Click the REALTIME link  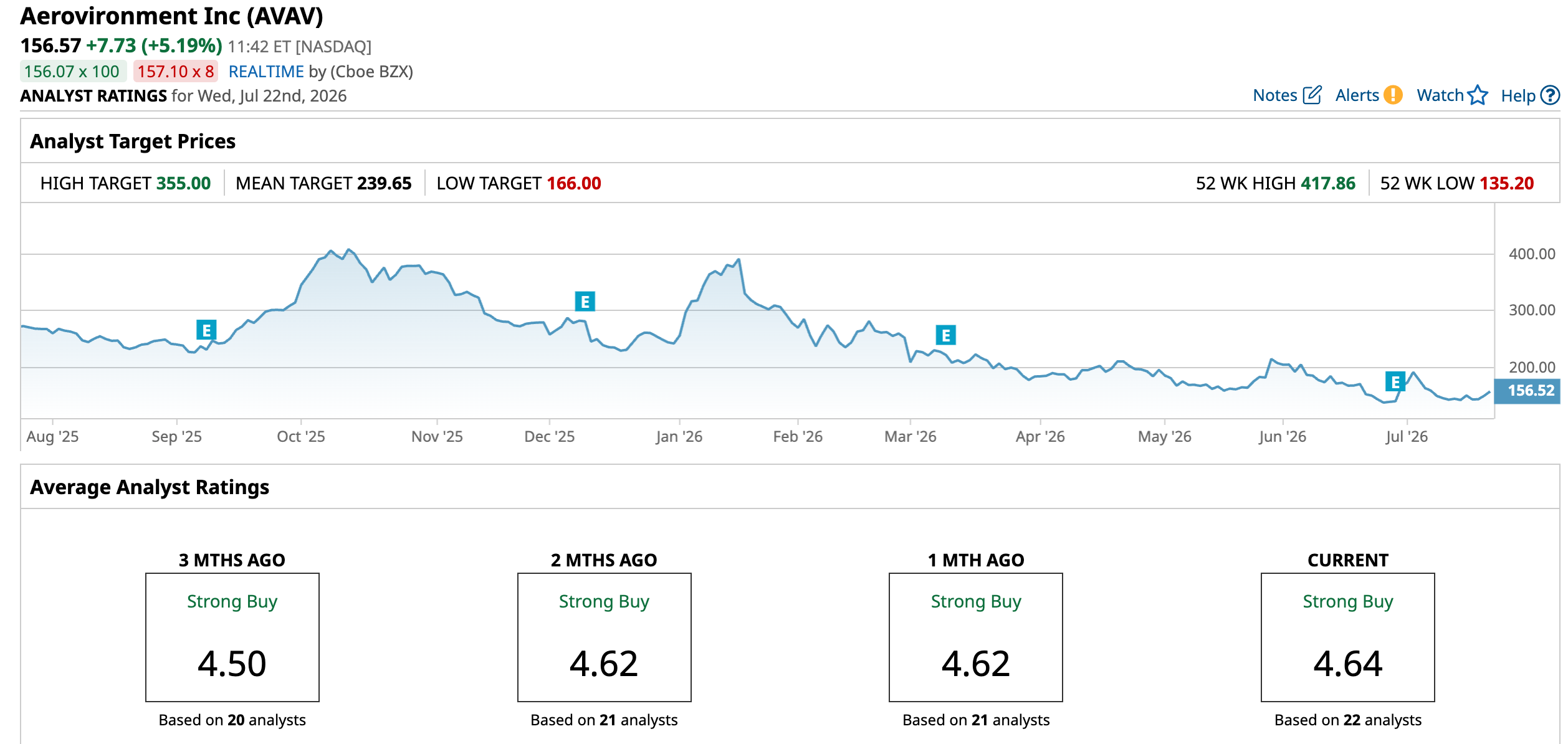click(x=266, y=72)
